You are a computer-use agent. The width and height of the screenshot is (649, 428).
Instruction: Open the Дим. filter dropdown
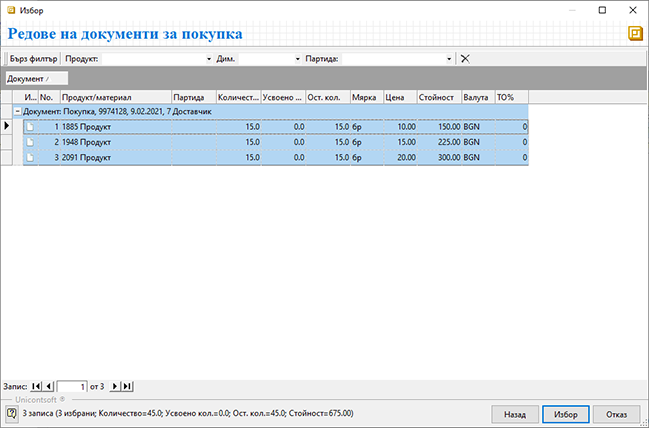tap(297, 59)
